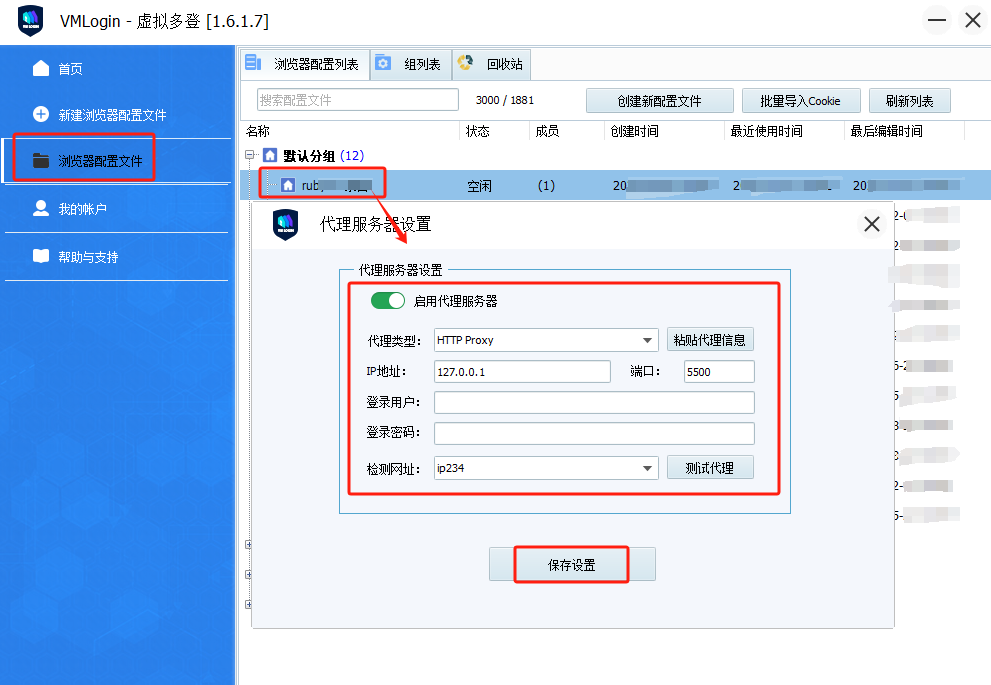Viewport: 991px width, 685px height.
Task: Click the 名称 column header
Action: (x=258, y=131)
